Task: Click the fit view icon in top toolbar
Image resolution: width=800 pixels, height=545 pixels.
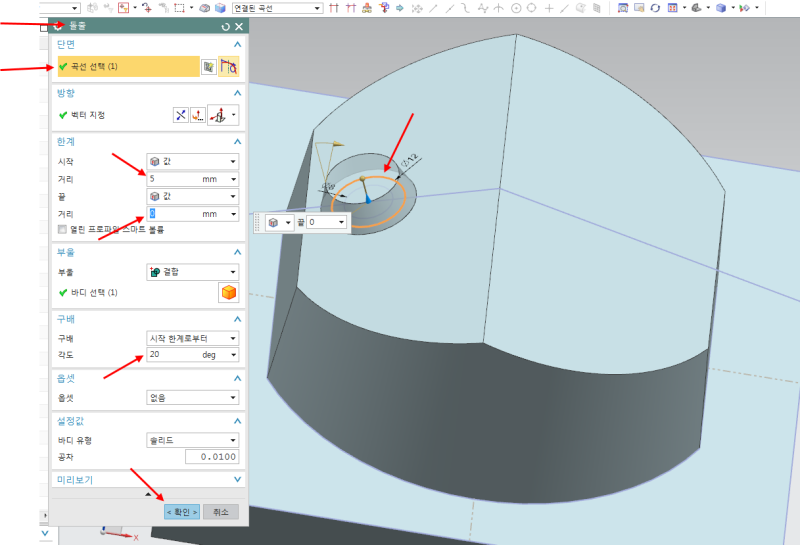Action: click(623, 7)
